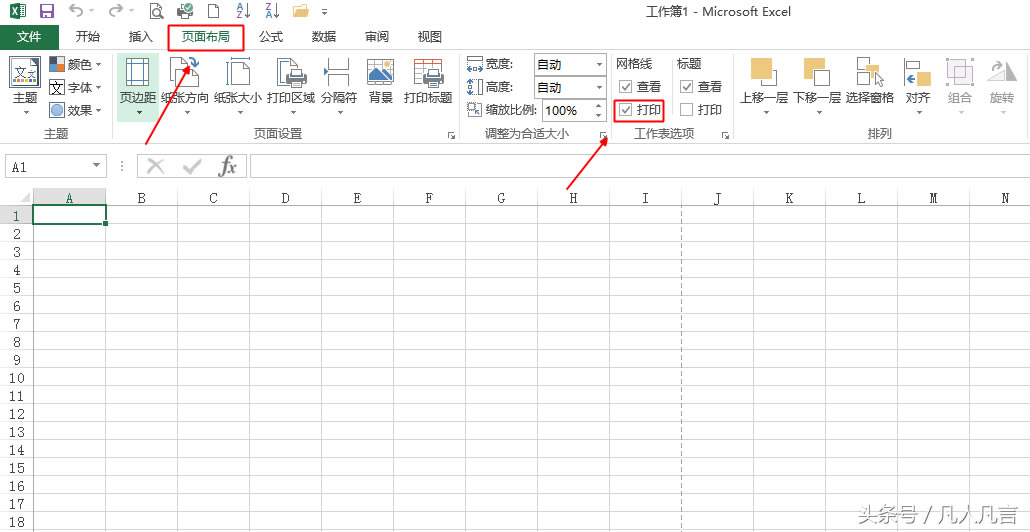Click the 背景 background icon

tap(380, 76)
